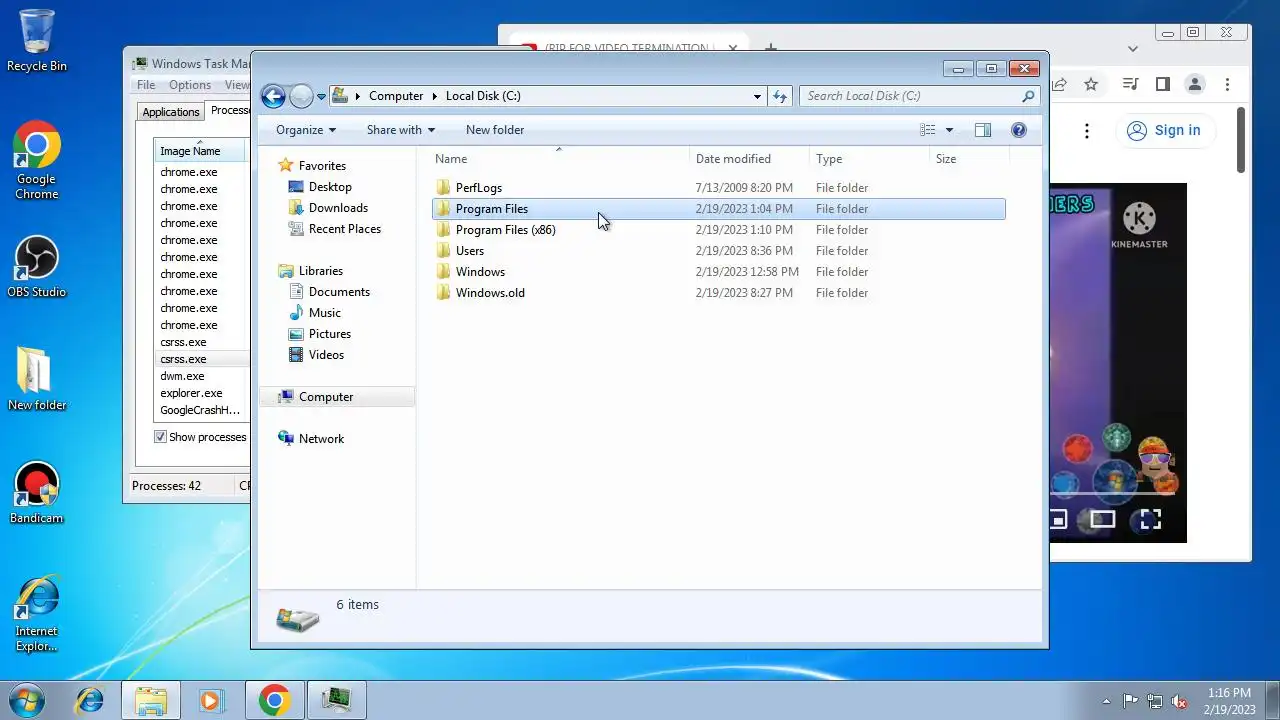Screen dimensions: 1280x720
Task: Sort by the Size column header
Action: coord(969,159)
